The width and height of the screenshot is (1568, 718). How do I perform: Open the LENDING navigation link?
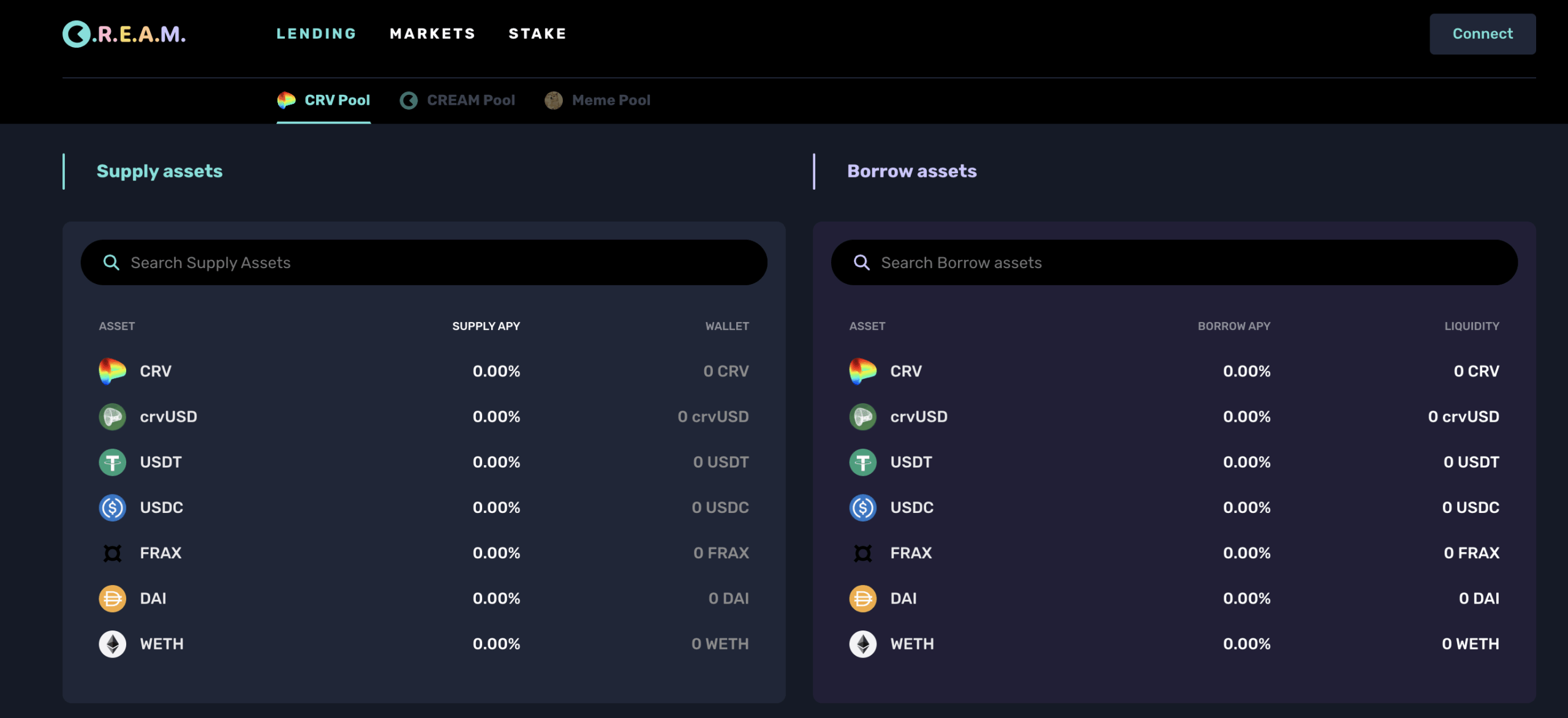(x=316, y=34)
